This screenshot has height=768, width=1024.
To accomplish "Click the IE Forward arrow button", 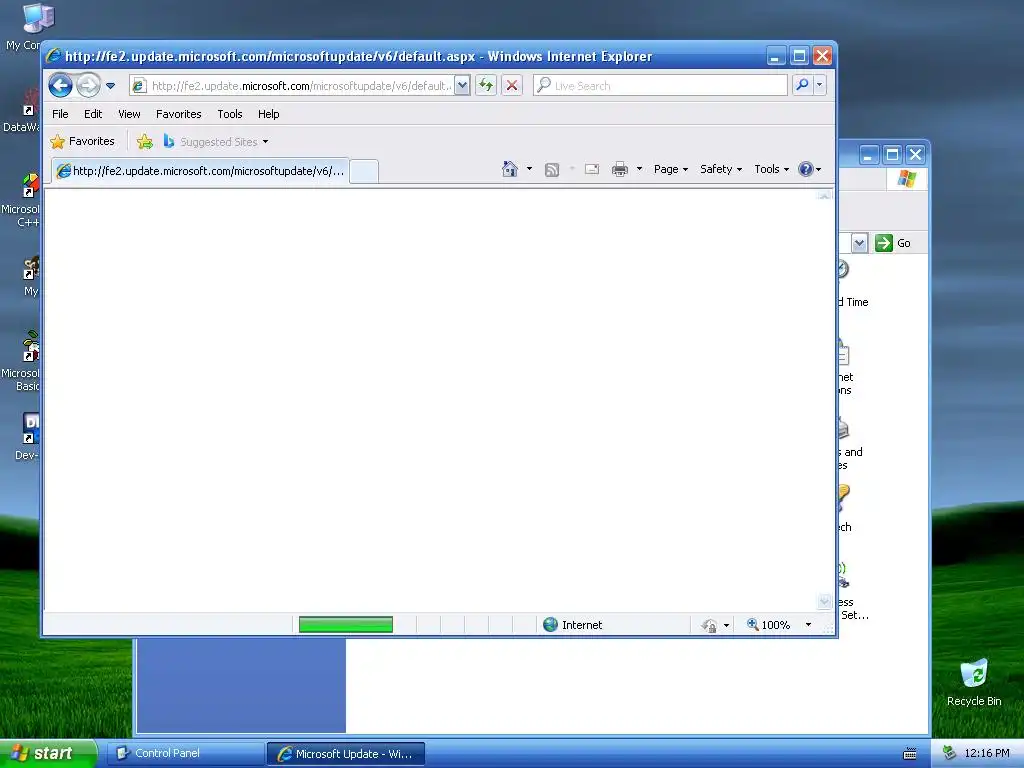I will click(88, 86).
